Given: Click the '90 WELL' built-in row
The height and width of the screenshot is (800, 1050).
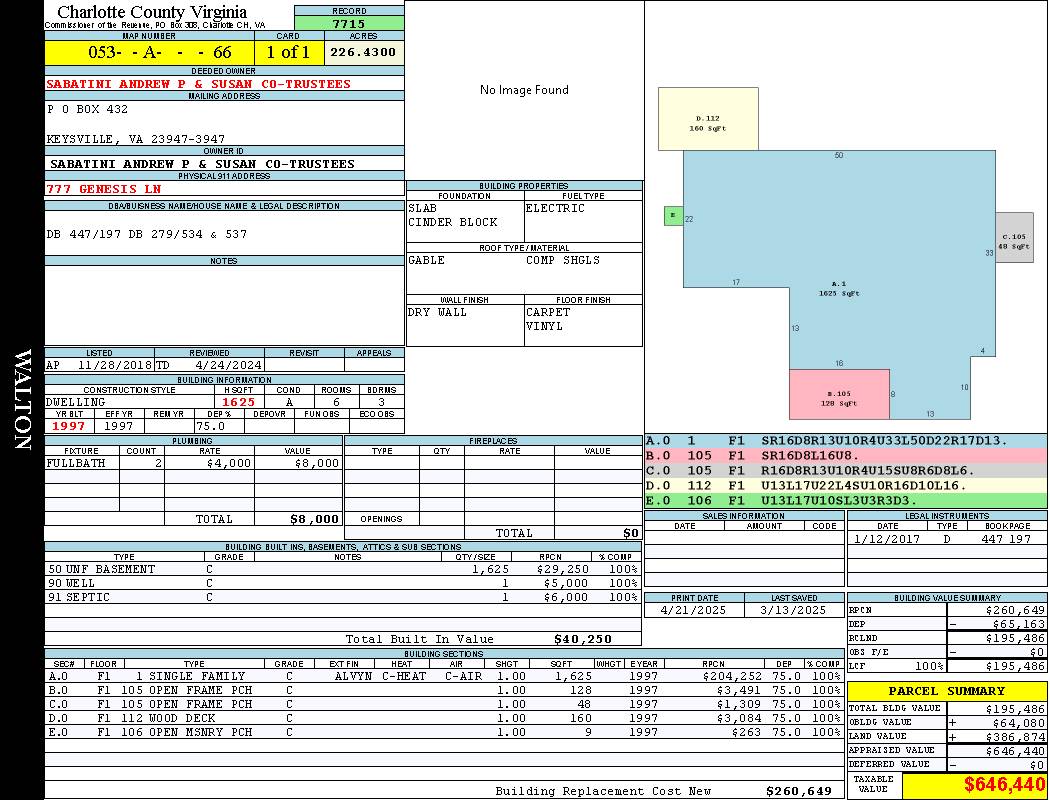Looking at the screenshot, I should 343,584.
